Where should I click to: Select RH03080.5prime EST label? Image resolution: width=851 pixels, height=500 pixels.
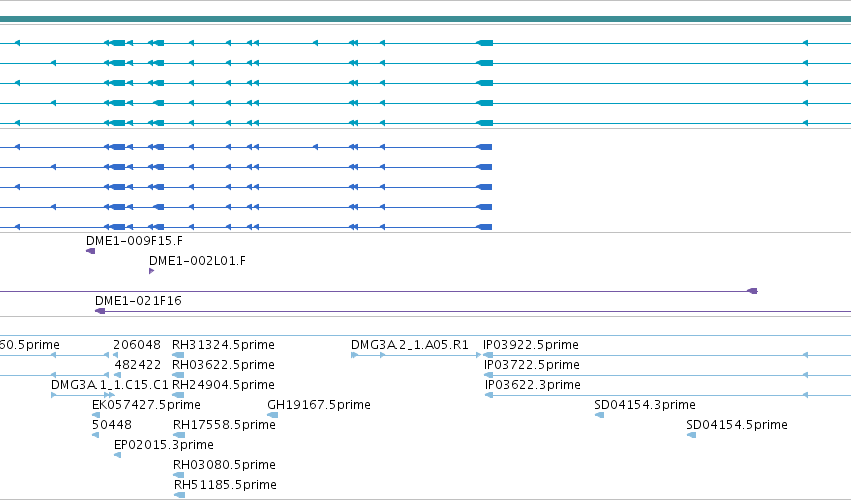coord(224,465)
